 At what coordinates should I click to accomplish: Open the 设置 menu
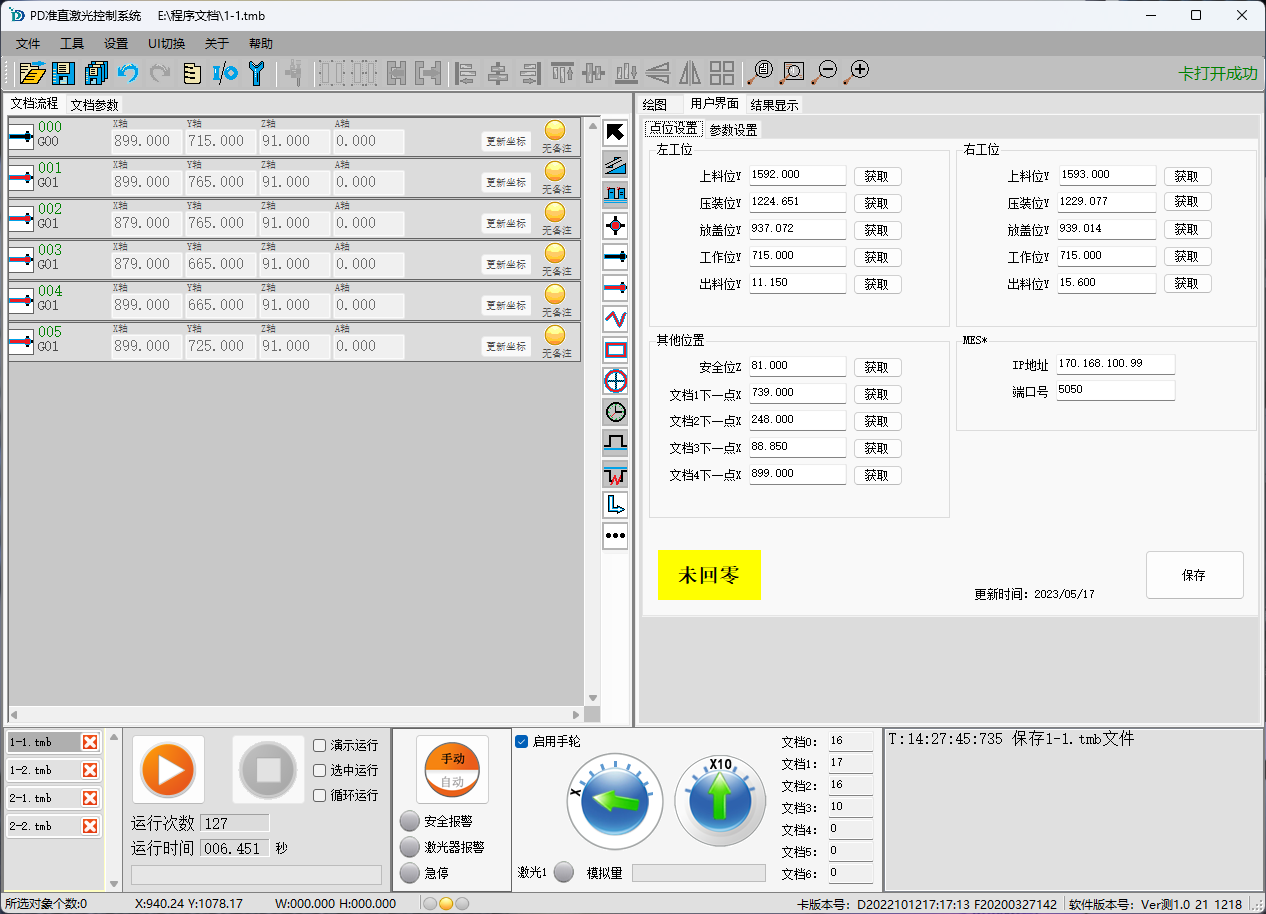[116, 44]
